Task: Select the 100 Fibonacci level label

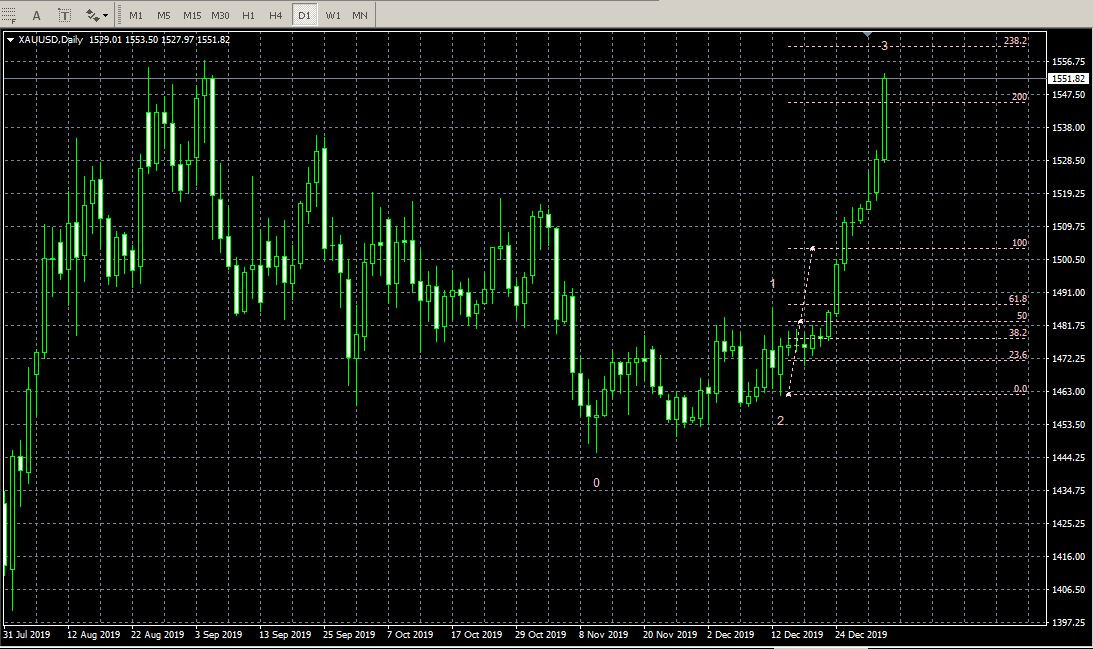Action: click(x=1019, y=243)
